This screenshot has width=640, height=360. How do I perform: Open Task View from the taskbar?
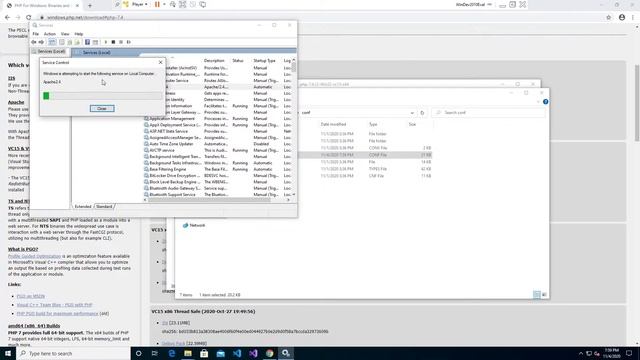pos(155,353)
